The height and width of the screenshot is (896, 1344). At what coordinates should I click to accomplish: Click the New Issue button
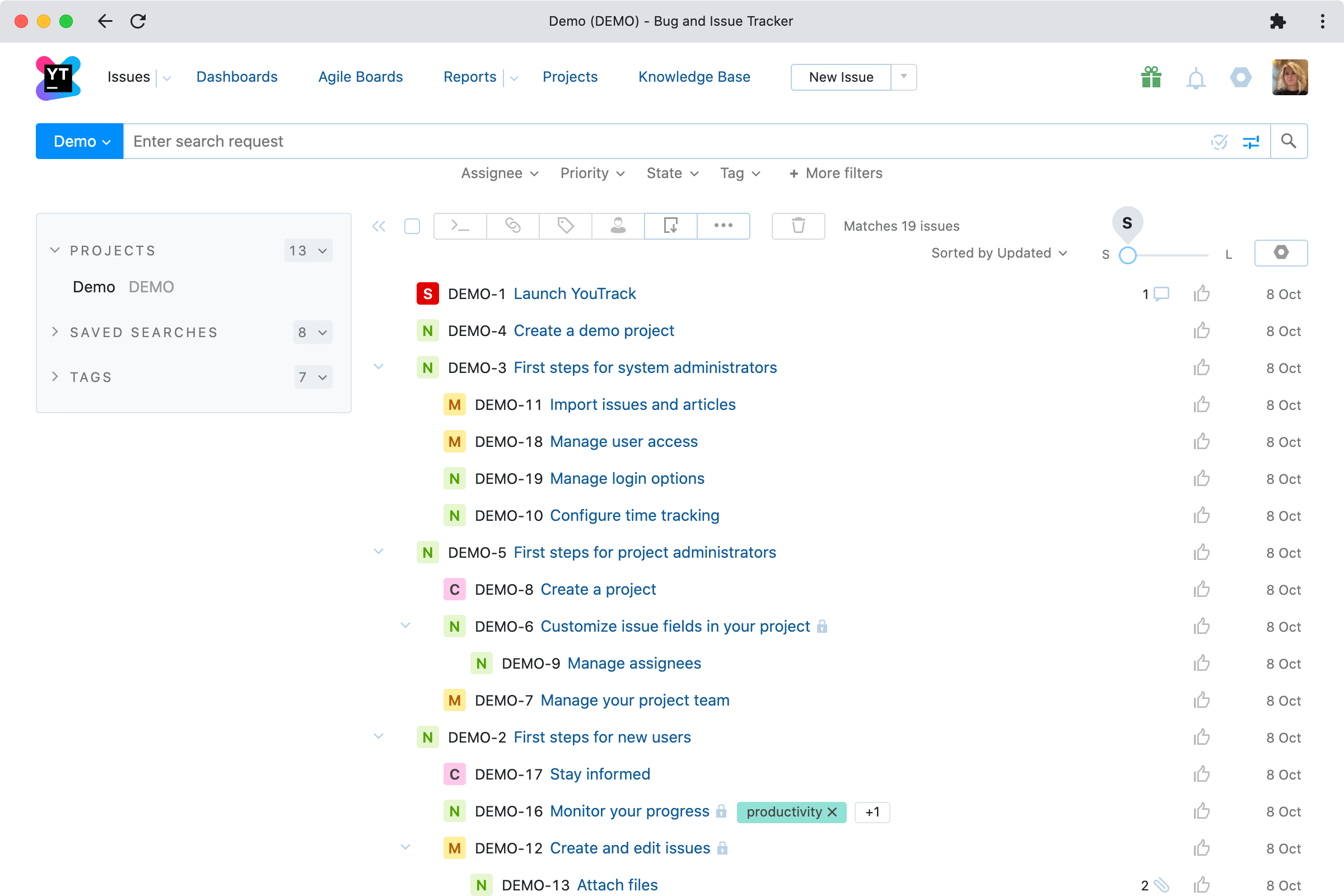tap(841, 77)
